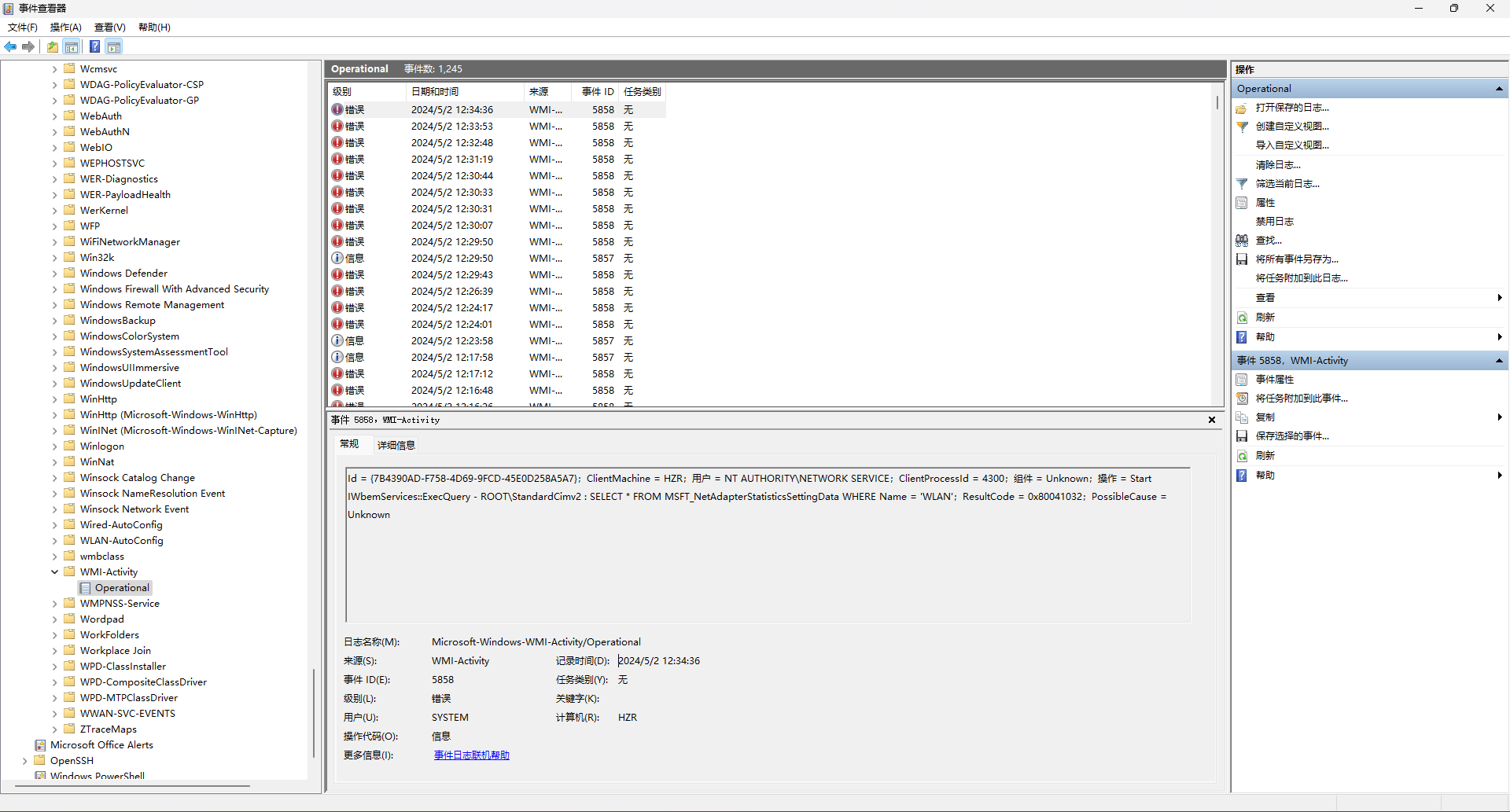Viewport: 1510px width, 812px height.
Task: Click the Forward arrow toolbar icon
Action: click(28, 46)
